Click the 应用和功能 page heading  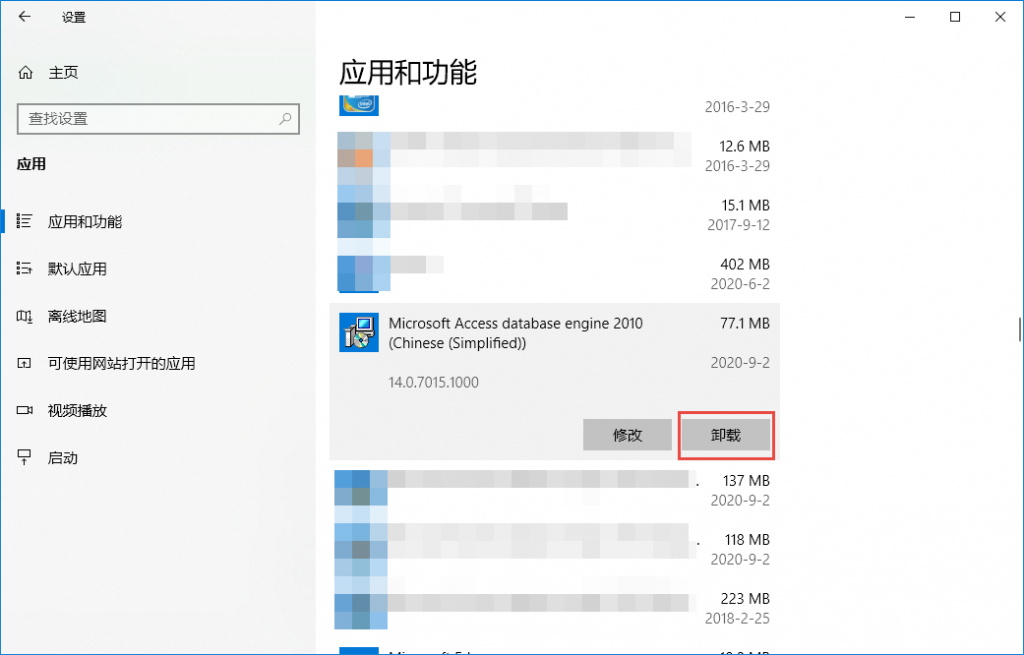[x=408, y=72]
